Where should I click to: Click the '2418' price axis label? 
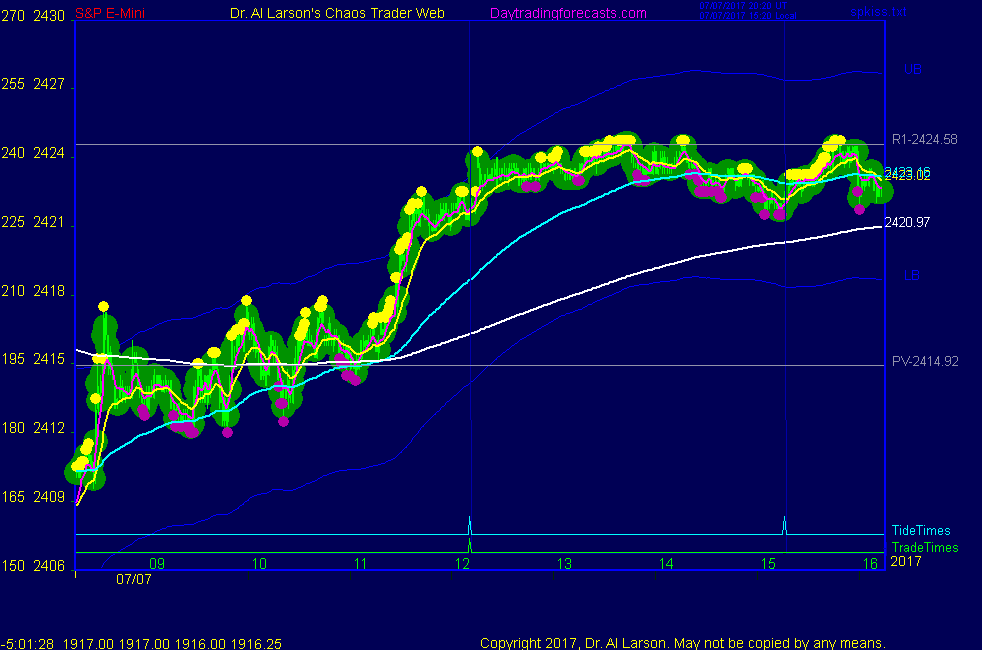click(x=49, y=291)
